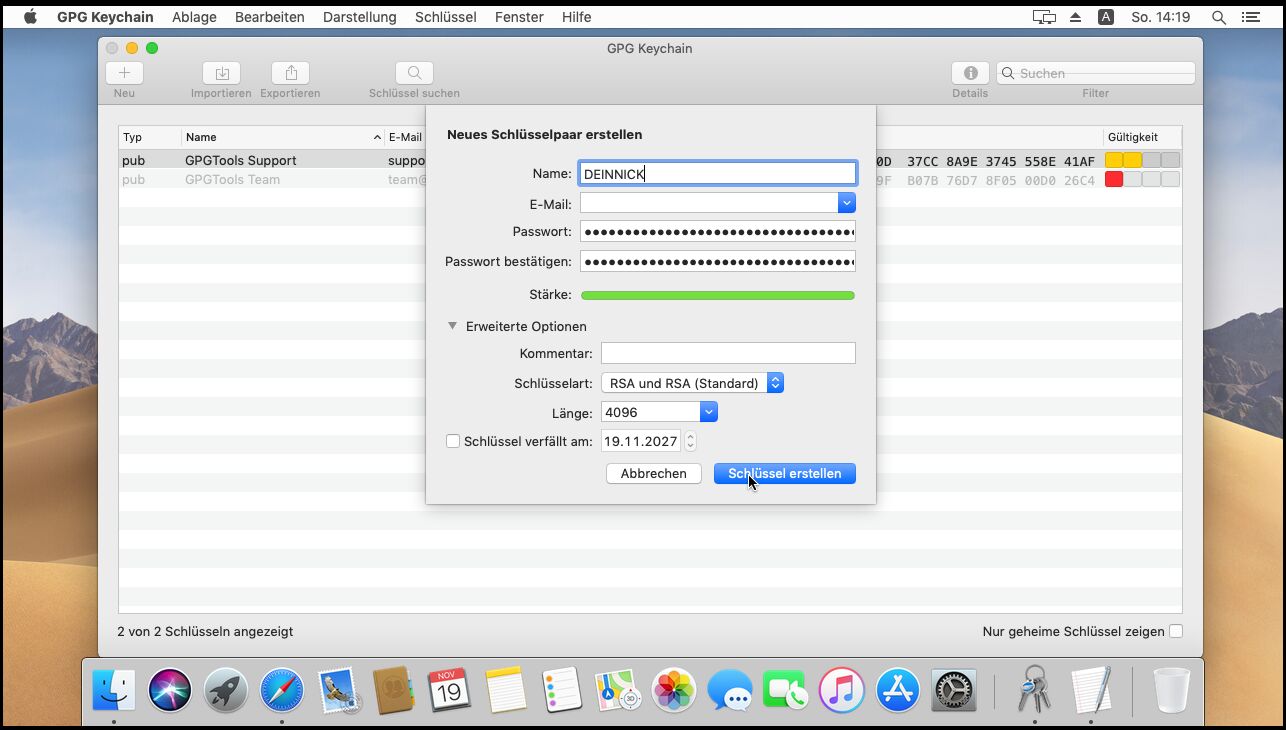Toggle Nur geheime Schlüssel zeigen checkbox

click(1176, 631)
